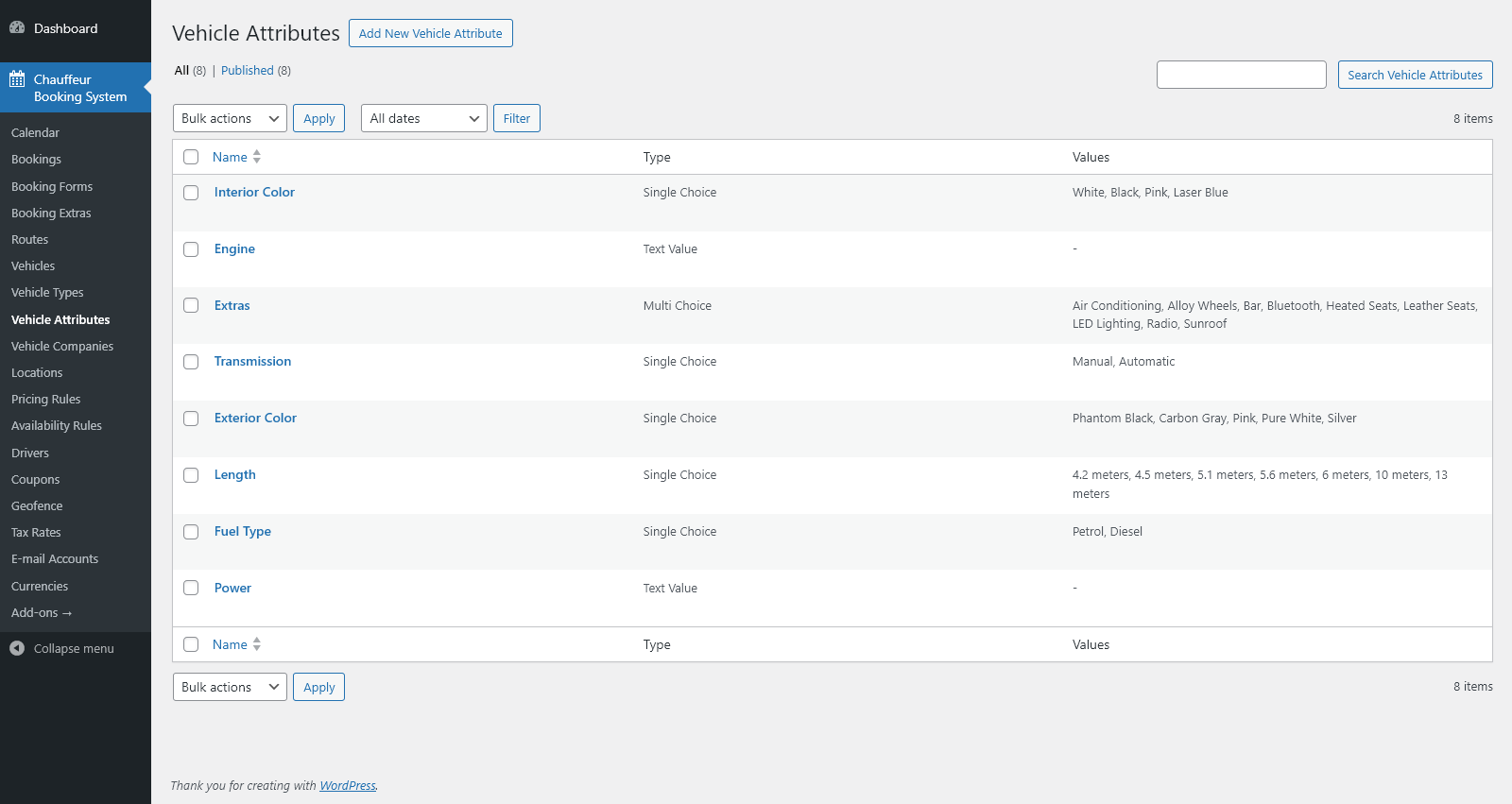Toggle the select-all checkbox in table header
This screenshot has height=804, width=1512.
coord(191,157)
